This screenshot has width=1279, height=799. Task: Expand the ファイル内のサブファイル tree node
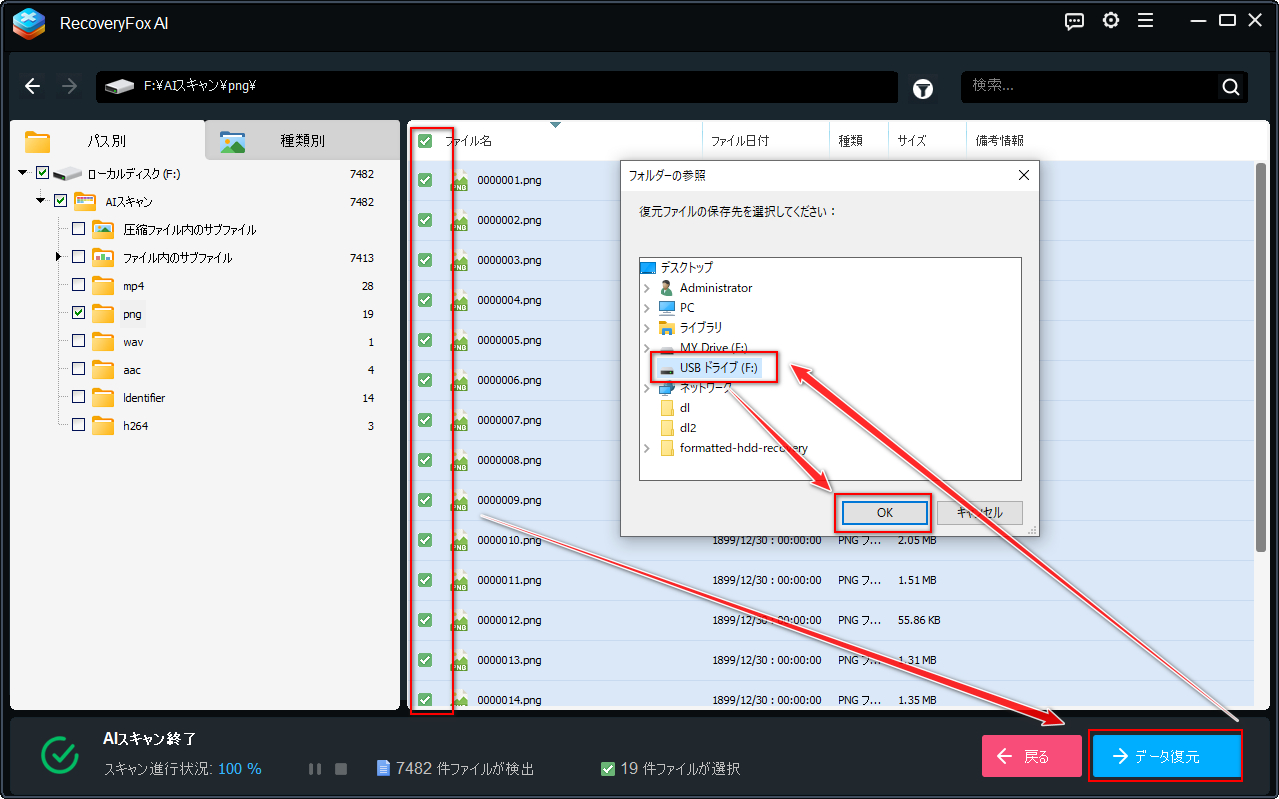point(58,258)
